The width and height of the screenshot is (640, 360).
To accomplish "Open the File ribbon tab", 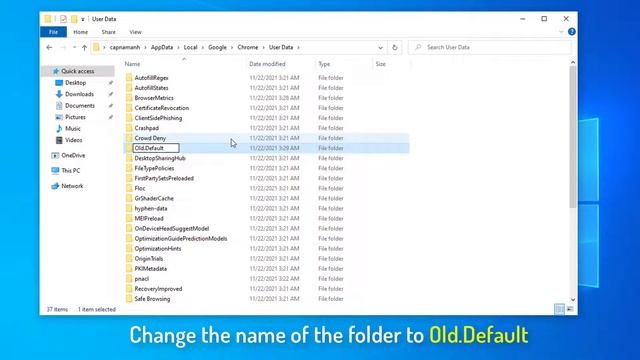I will click(53, 32).
